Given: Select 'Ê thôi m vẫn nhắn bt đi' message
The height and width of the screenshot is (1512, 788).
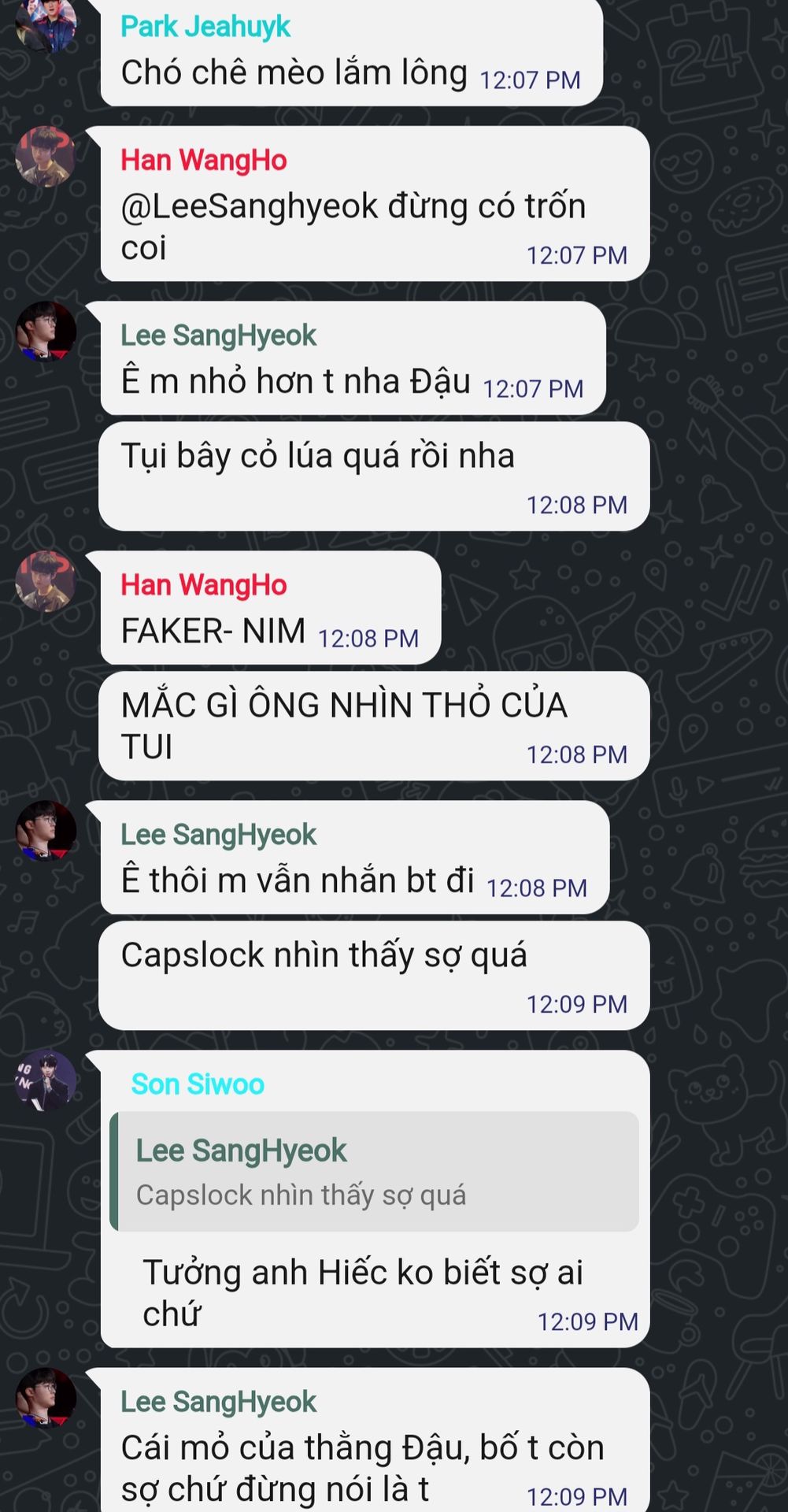Looking at the screenshot, I should point(355,858).
